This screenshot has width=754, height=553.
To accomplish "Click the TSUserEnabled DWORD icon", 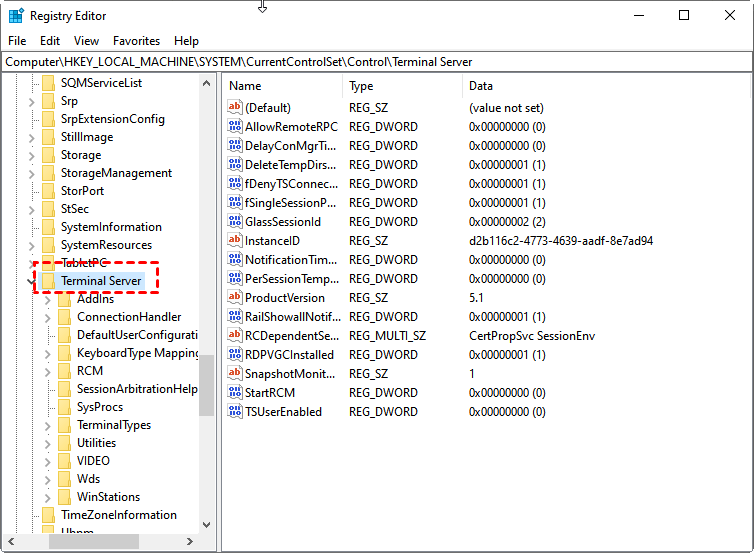I will click(x=235, y=412).
